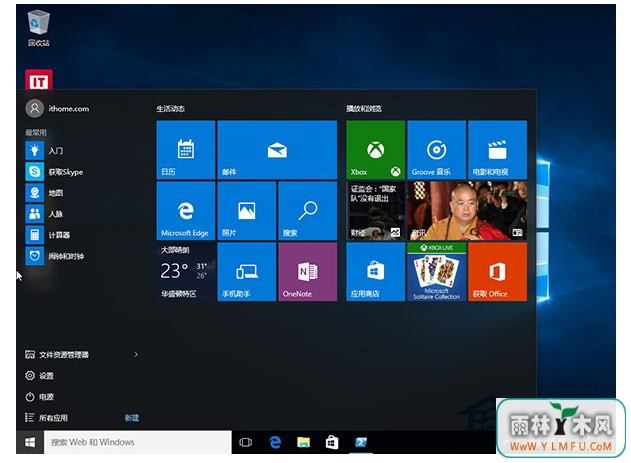Viewport: 631px width, 463px height.
Task: Expand File Explorer jump list arrow
Action: tap(136, 354)
